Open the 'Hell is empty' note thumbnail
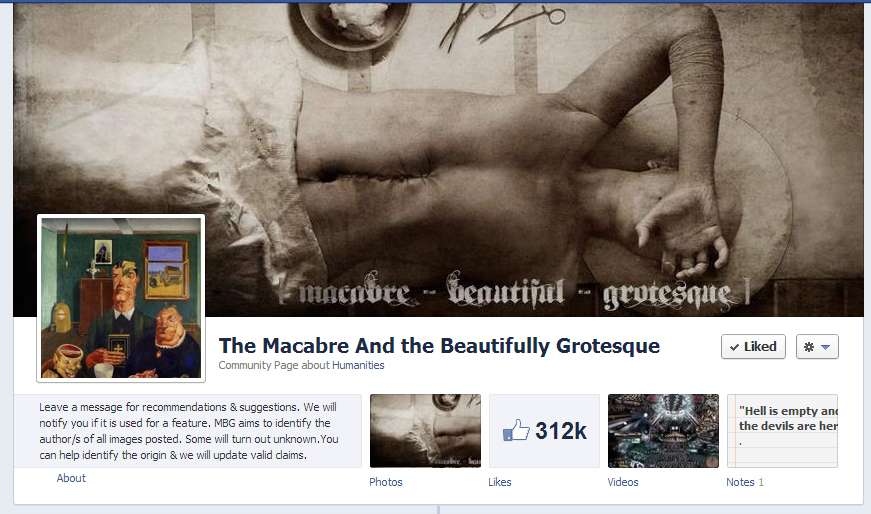Viewport: 871px width, 514px height. tap(782, 431)
